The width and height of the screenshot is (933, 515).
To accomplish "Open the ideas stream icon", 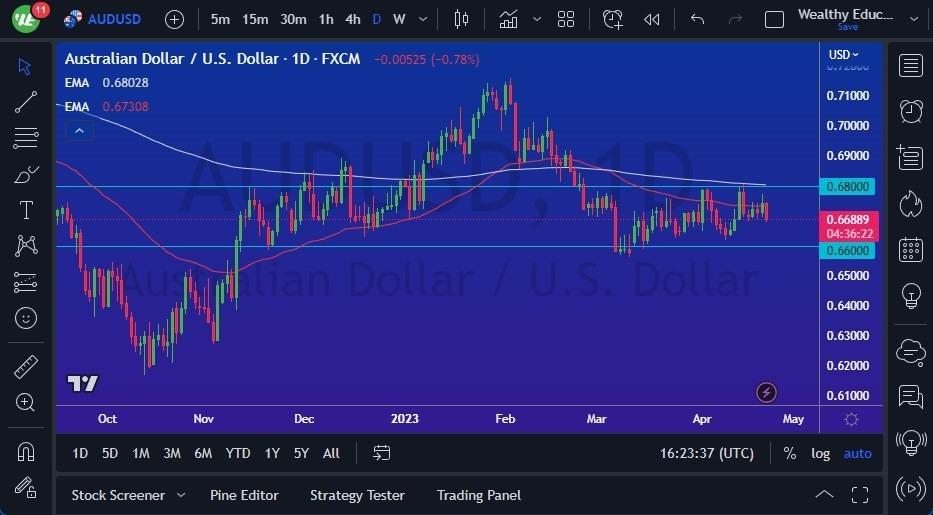I will pos(910,442).
